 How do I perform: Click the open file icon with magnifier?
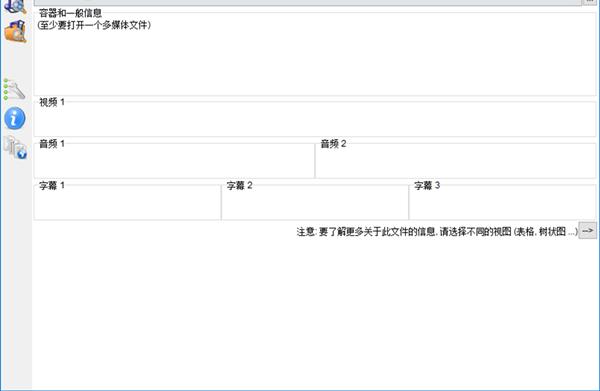15,6
